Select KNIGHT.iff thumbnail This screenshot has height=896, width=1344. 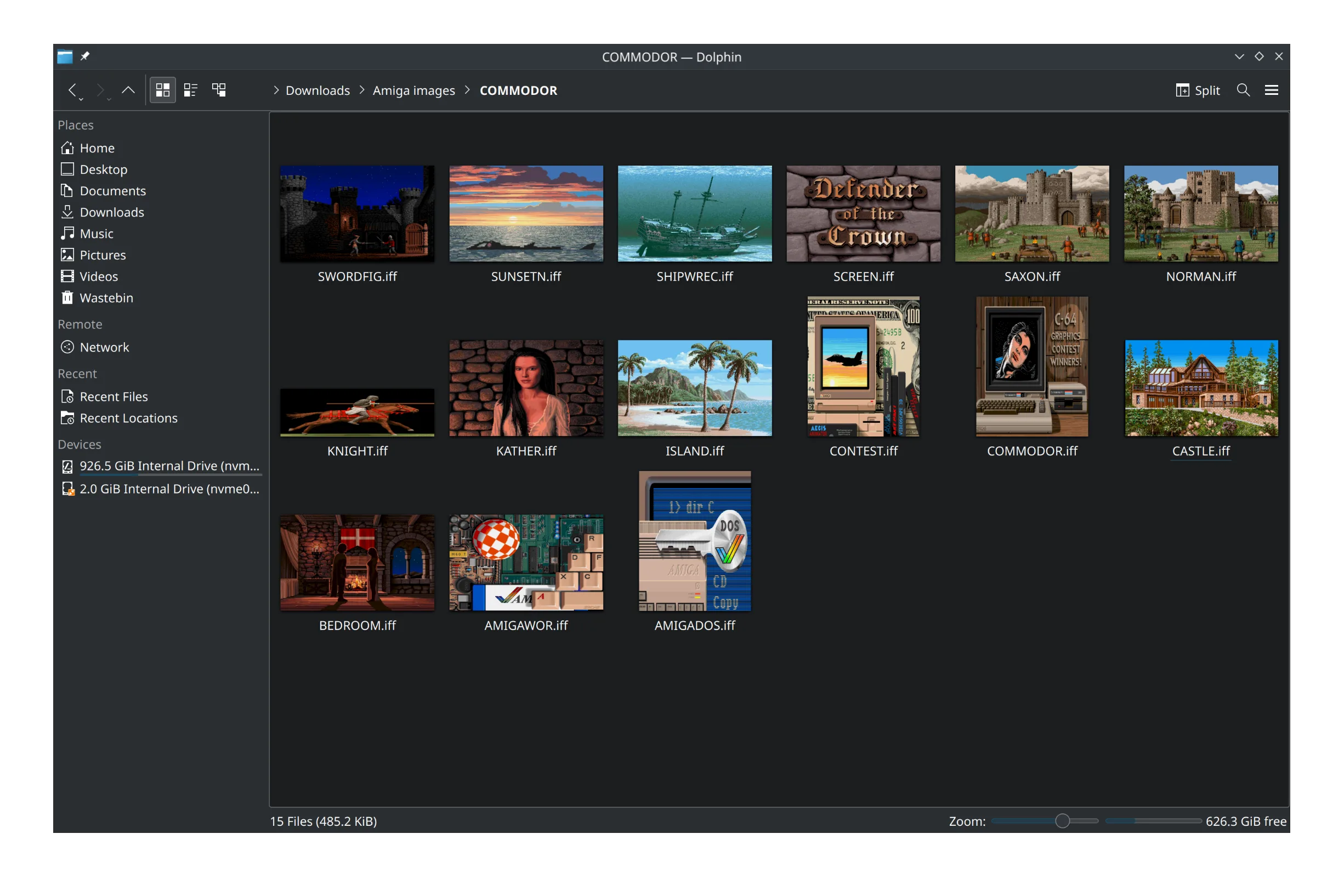click(357, 412)
